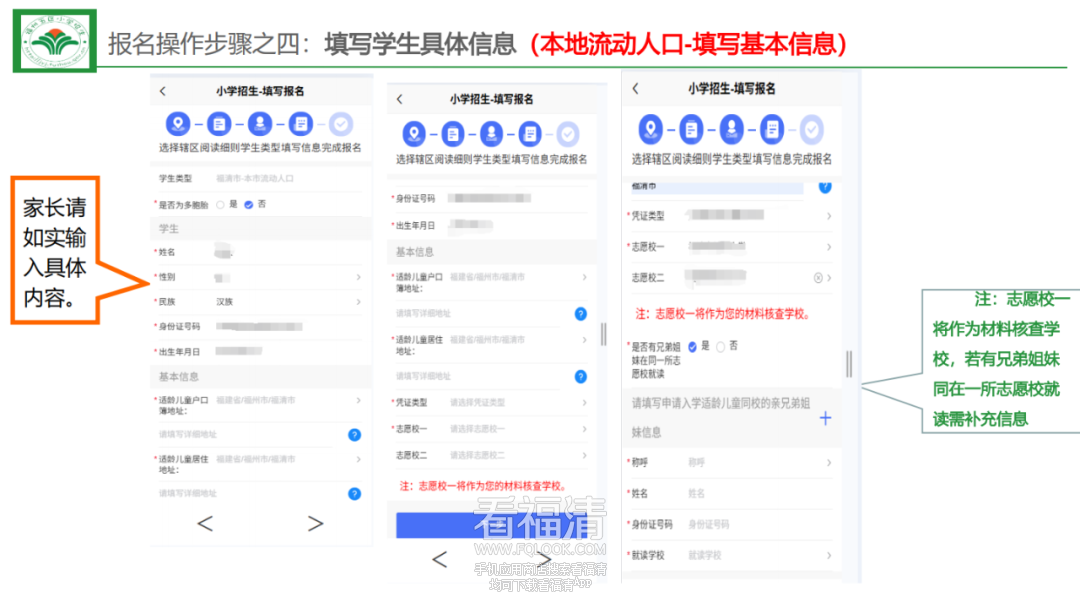Screen dimensions: 1080x608
Task: Tap the completed checkmark step icon in right phone
Action: pos(812,129)
